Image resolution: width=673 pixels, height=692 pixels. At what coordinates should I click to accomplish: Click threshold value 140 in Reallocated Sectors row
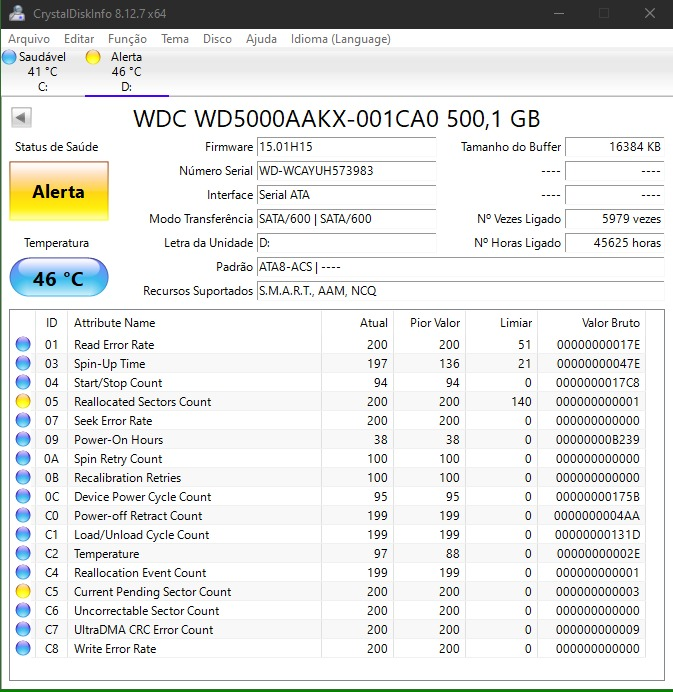pyautogui.click(x=521, y=402)
